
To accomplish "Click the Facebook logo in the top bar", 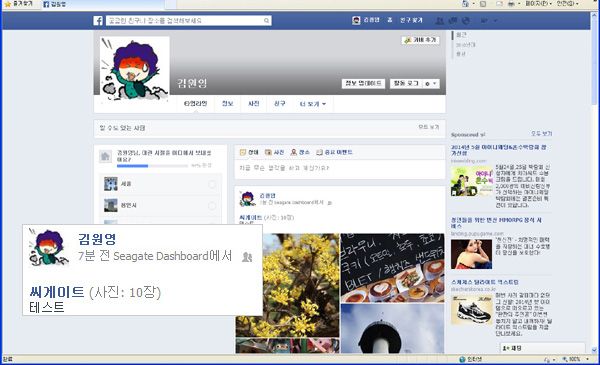I will pos(98,20).
